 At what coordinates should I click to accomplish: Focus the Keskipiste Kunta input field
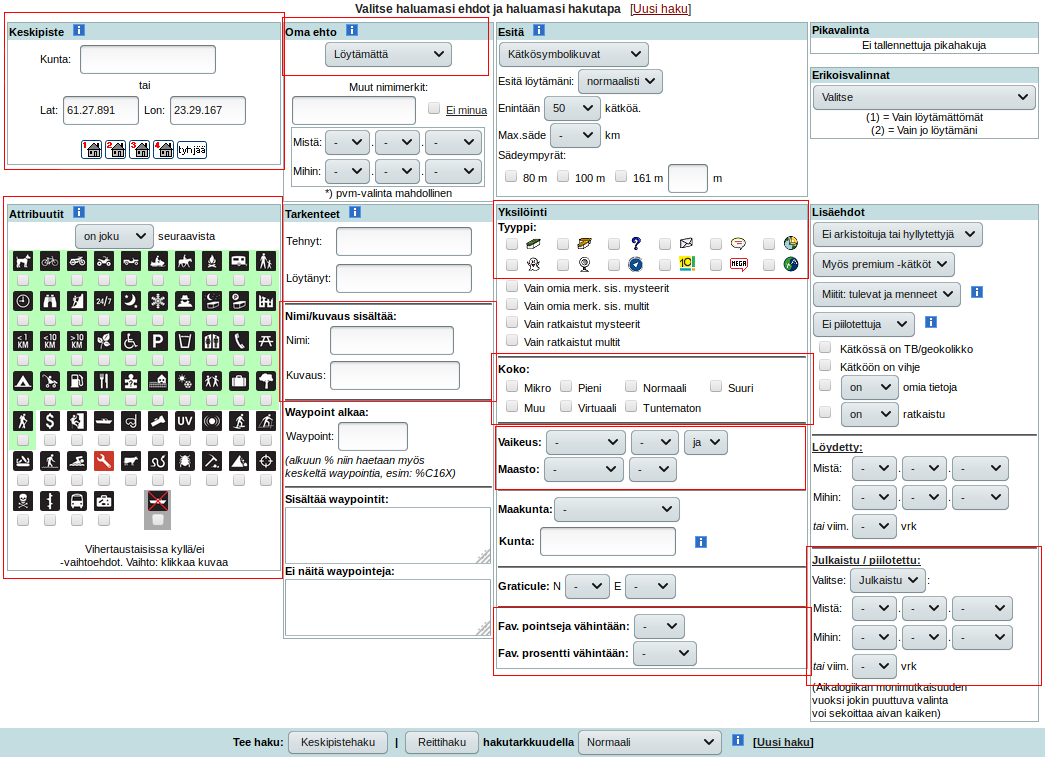(148, 59)
